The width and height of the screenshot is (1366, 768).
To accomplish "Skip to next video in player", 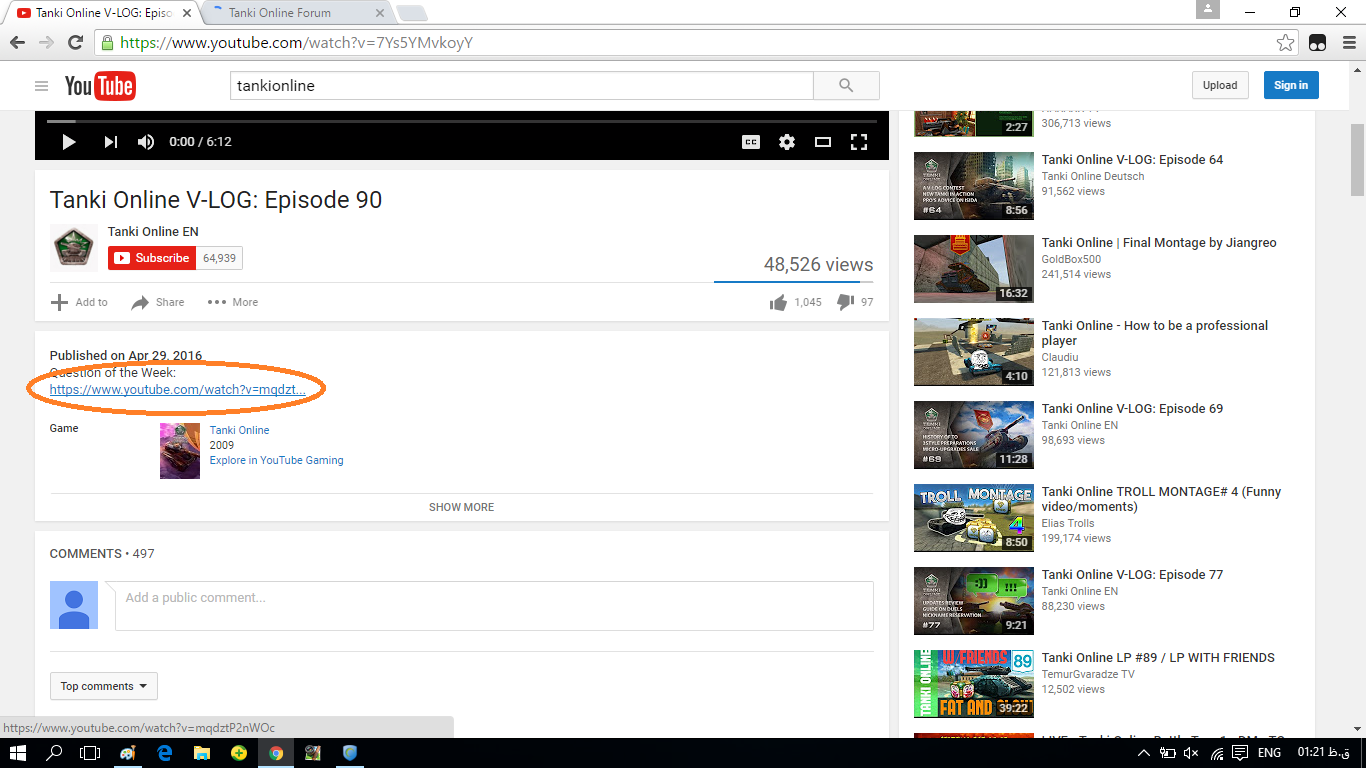I will pos(110,142).
